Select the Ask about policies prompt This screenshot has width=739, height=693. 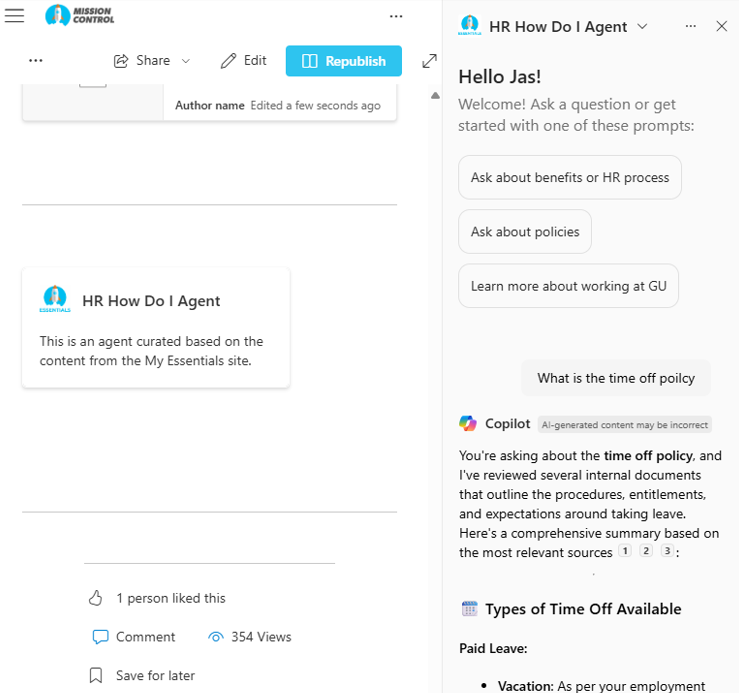coord(525,231)
